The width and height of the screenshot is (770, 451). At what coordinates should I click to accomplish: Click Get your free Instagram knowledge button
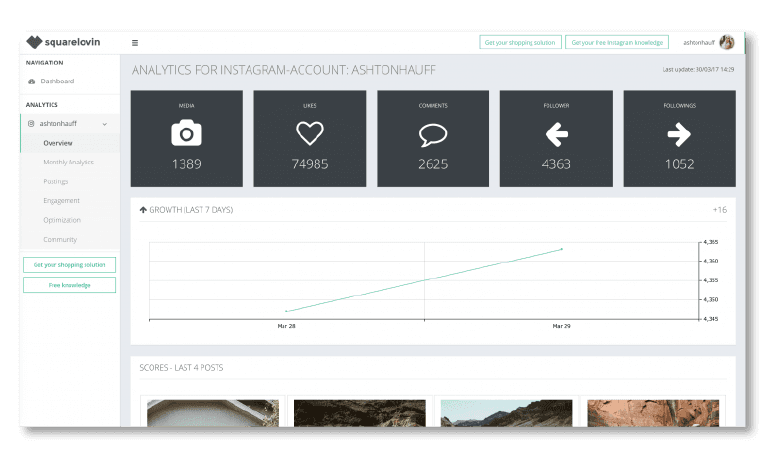(x=616, y=43)
